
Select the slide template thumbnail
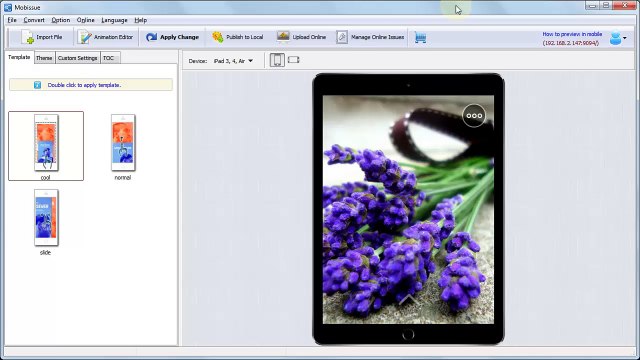[46, 218]
